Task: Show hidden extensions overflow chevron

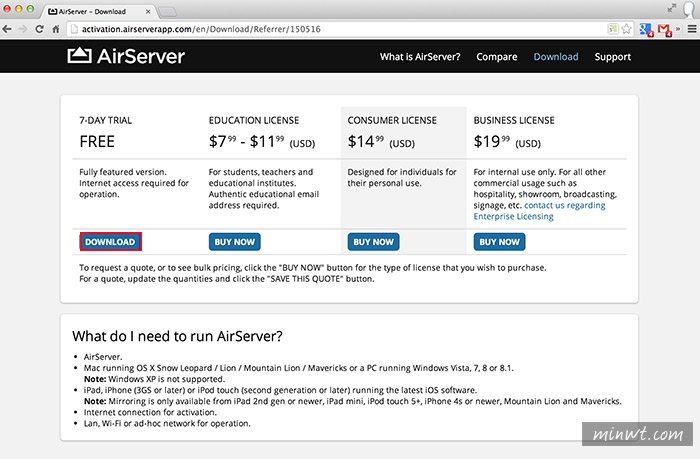Action: pyautogui.click(x=678, y=29)
